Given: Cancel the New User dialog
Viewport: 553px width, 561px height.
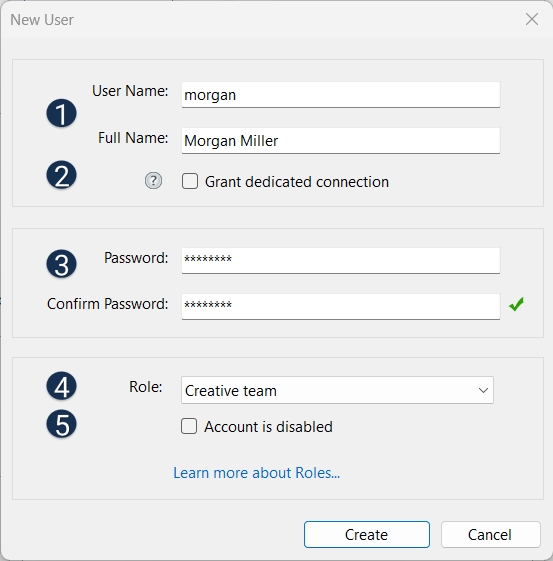Looking at the screenshot, I should 490,535.
